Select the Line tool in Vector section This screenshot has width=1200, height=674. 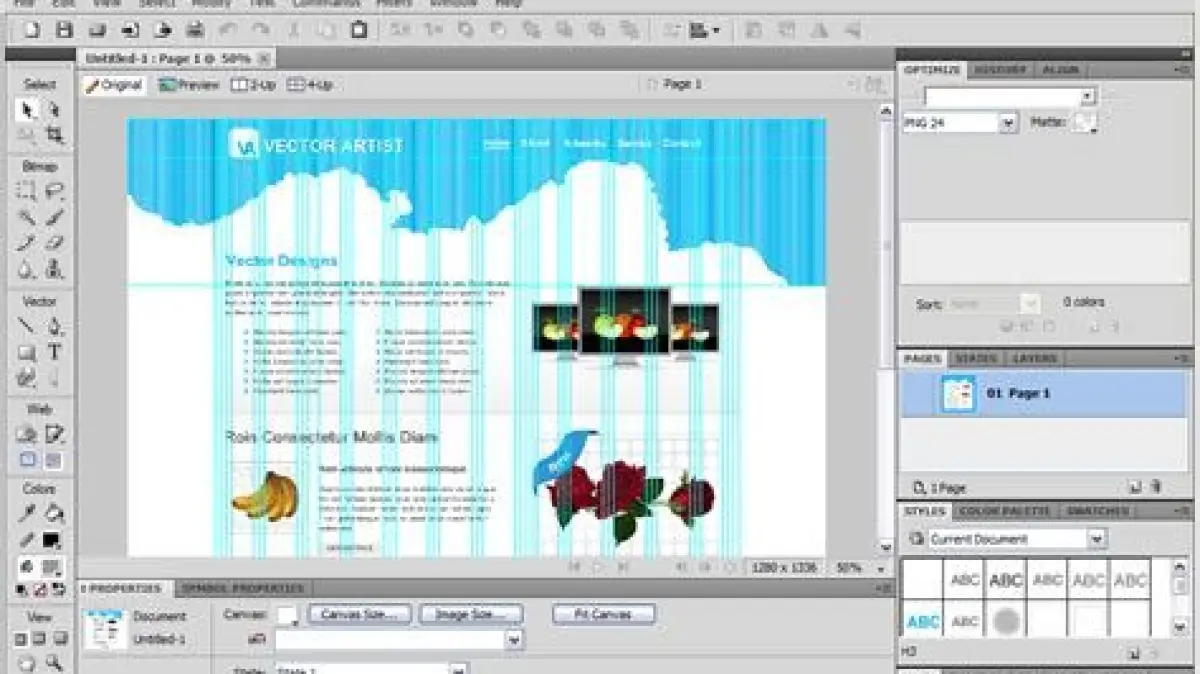(x=27, y=326)
